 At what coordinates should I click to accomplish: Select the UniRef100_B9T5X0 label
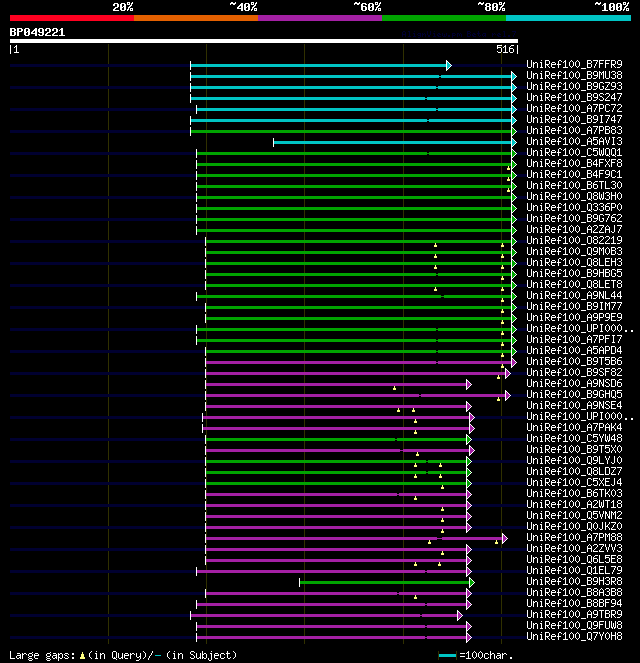coord(574,449)
